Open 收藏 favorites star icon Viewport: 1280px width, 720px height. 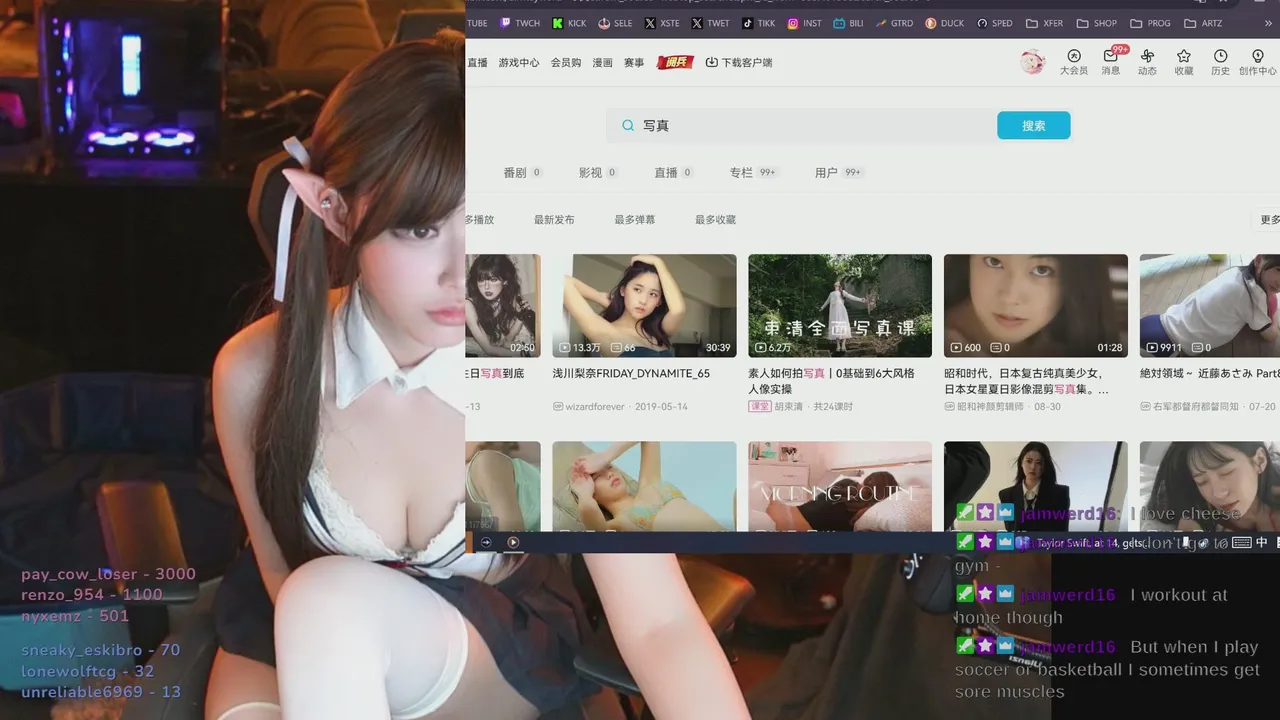tap(1184, 62)
